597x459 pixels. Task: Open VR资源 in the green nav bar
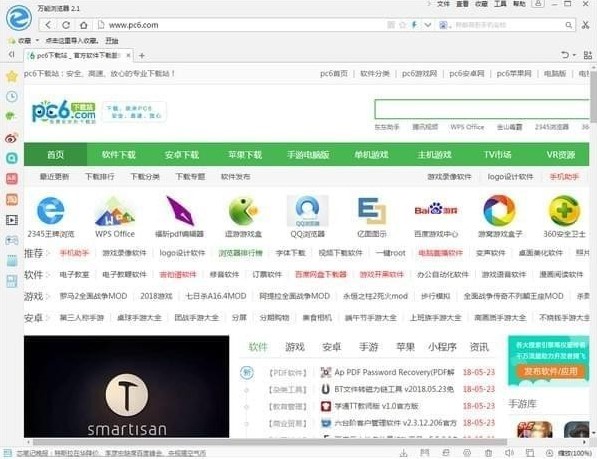pyautogui.click(x=560, y=155)
